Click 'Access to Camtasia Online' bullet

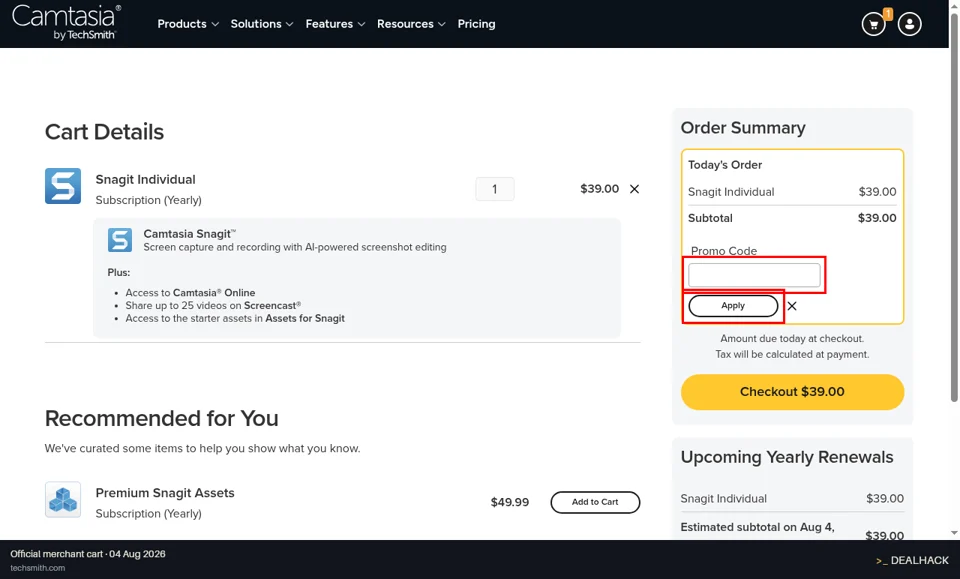click(x=190, y=293)
